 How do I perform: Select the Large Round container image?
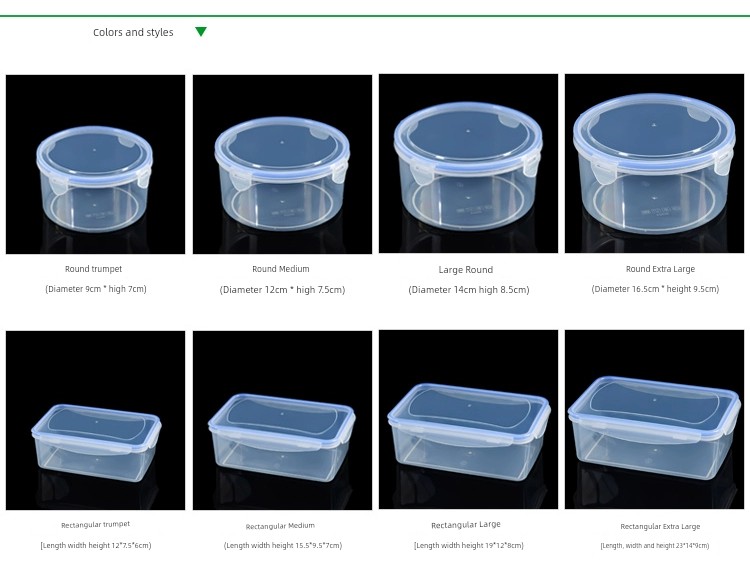pos(468,163)
